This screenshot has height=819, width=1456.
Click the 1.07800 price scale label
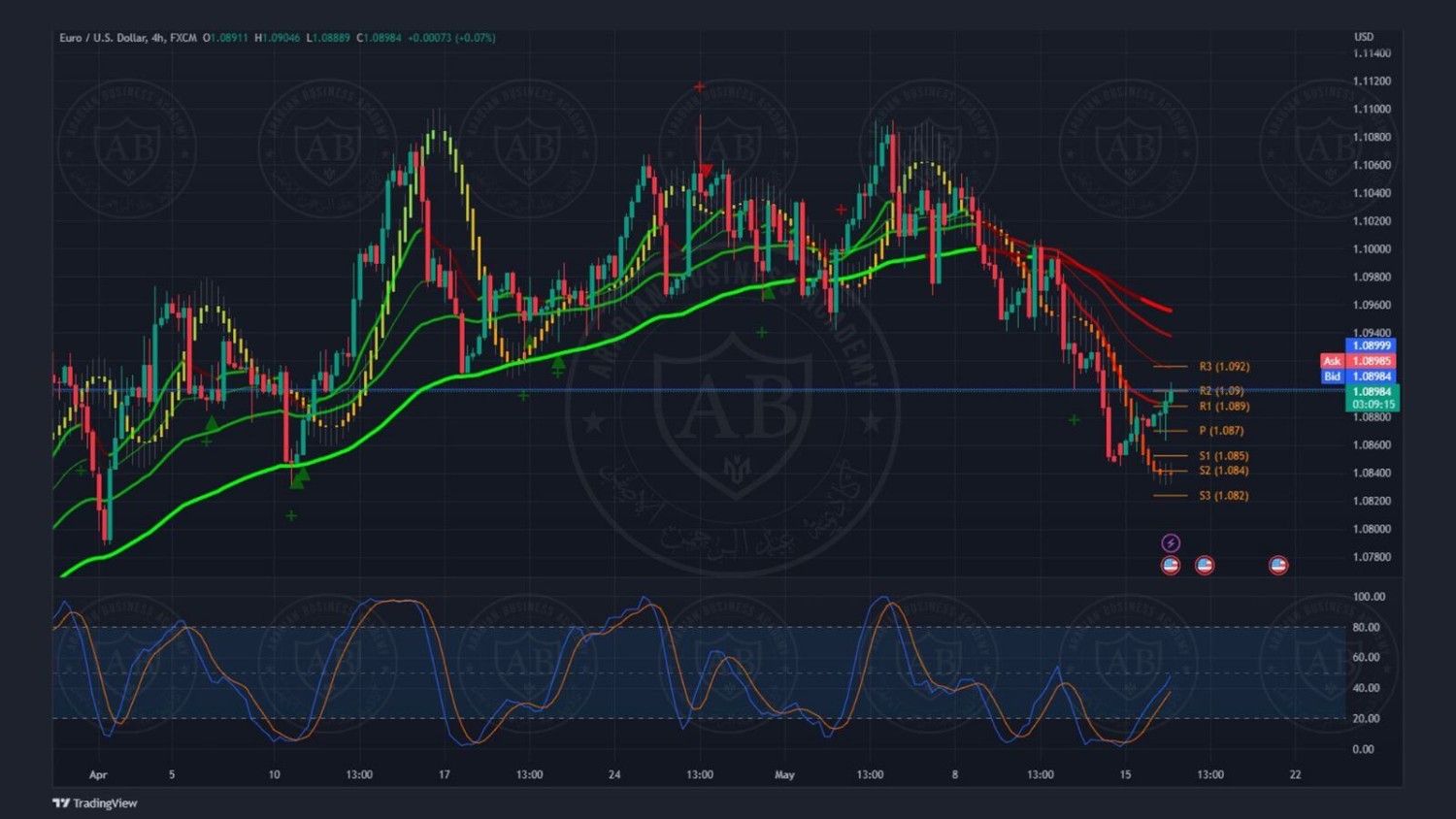coord(1372,557)
